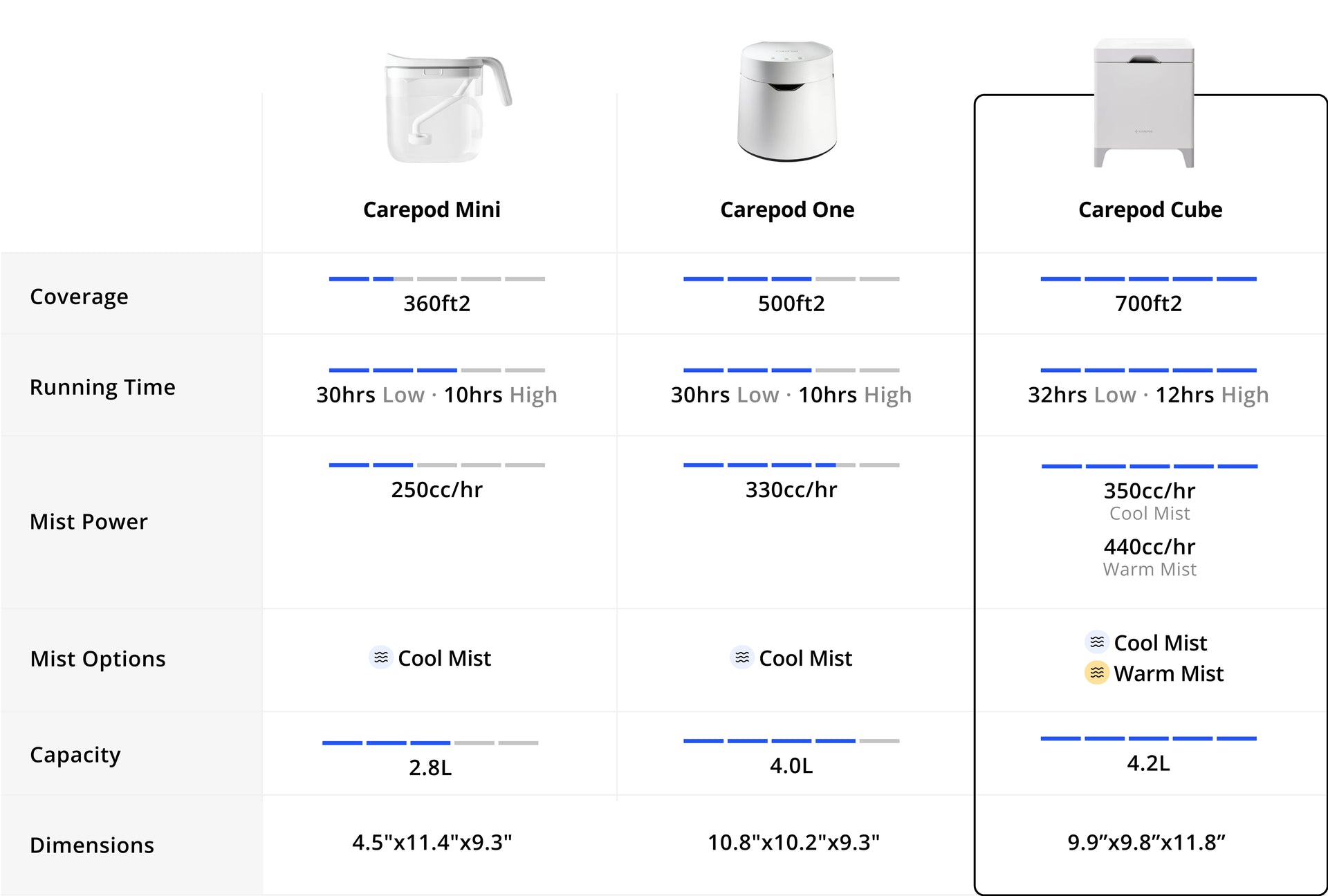This screenshot has width=1328, height=896.
Task: Click the Carepod One 4.0L capacity value
Action: (791, 765)
